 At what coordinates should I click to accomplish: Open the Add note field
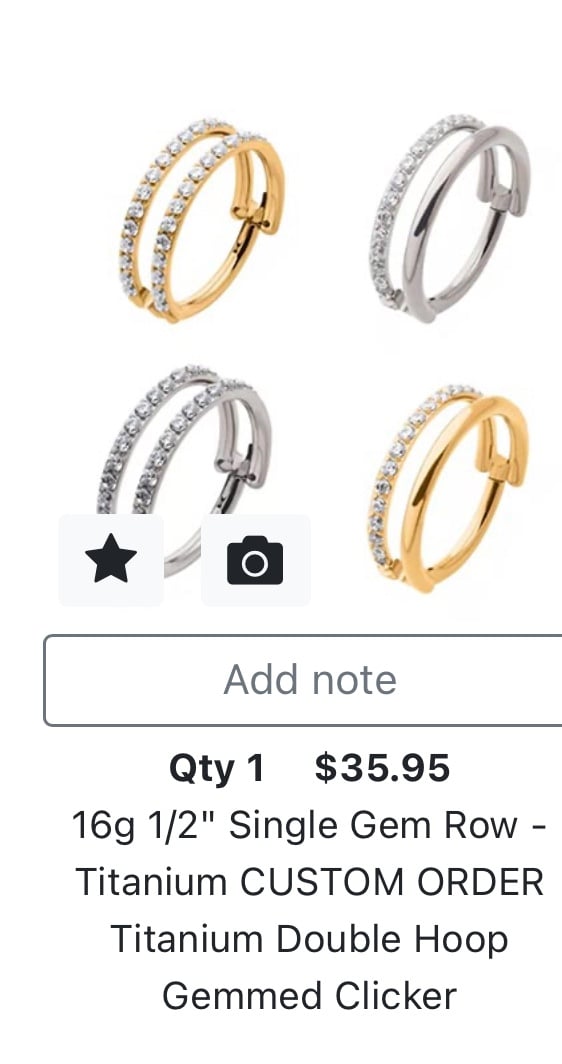tap(303, 680)
